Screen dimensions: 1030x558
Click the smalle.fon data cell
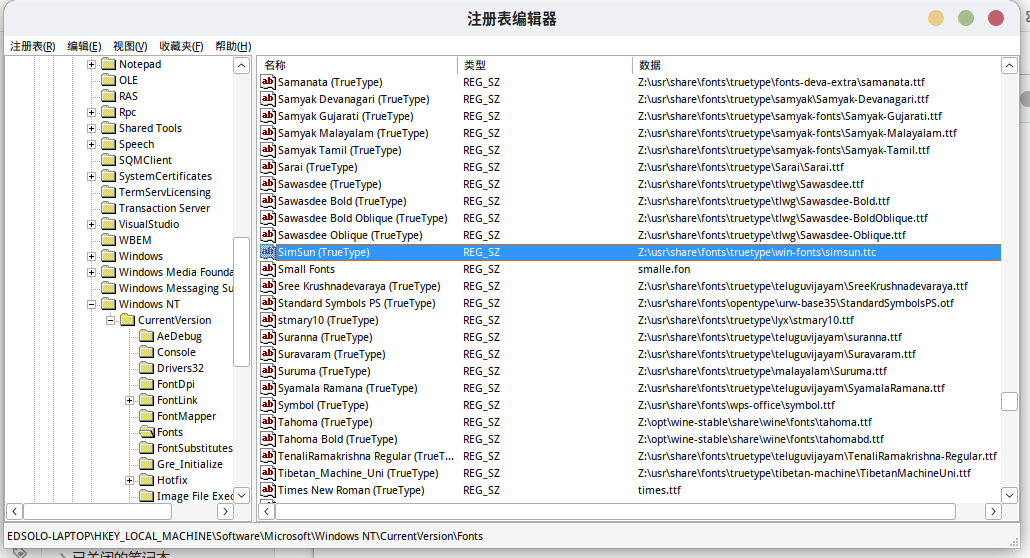pos(663,269)
